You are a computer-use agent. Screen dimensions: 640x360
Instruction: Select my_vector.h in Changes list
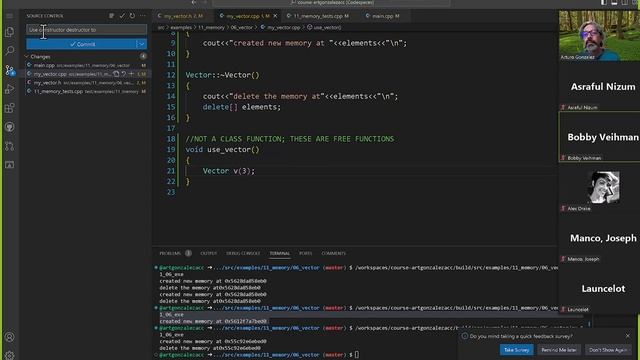tap(86, 82)
